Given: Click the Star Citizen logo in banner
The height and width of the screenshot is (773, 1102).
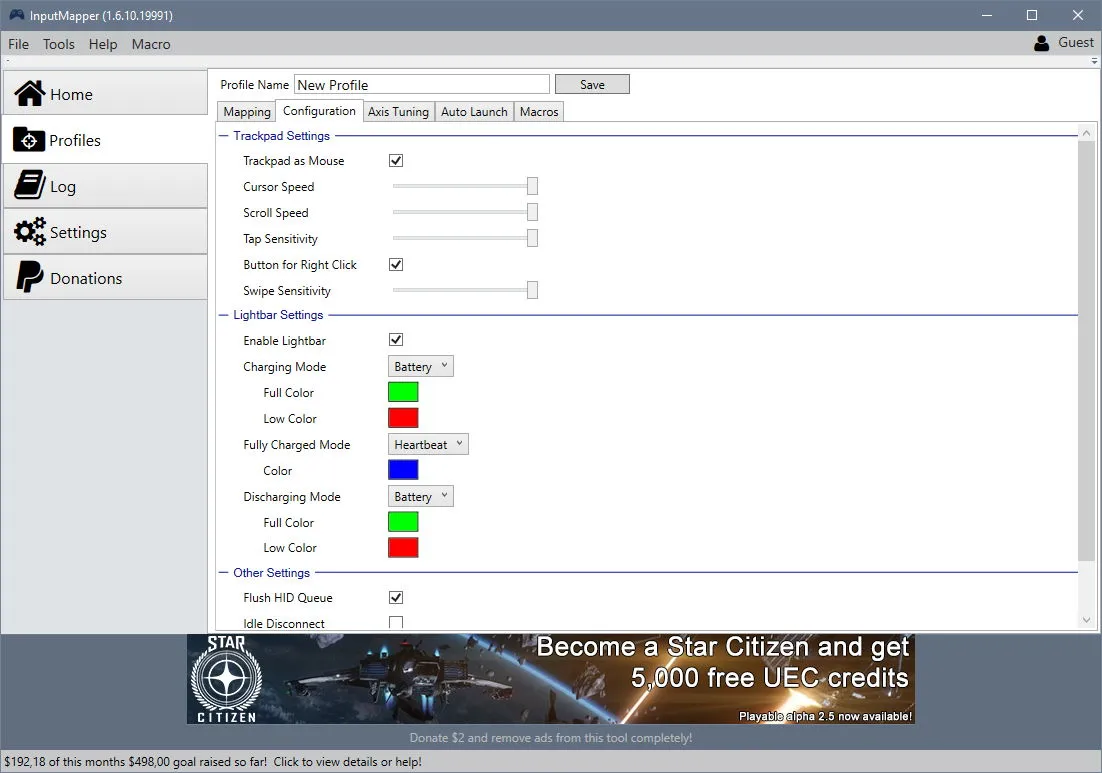Looking at the screenshot, I should (x=226, y=680).
